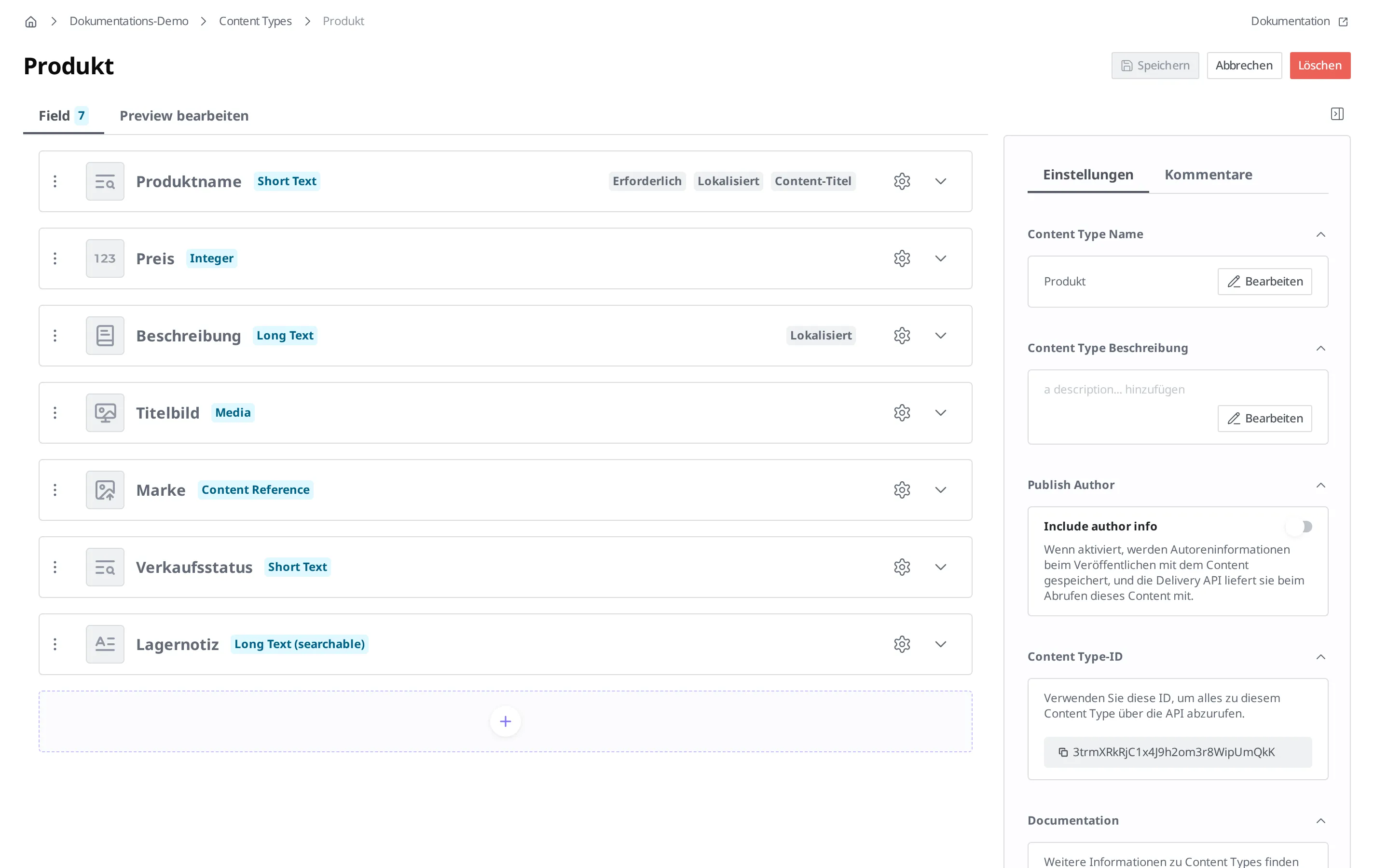Expand the Verkaufsstatus field row

tap(940, 567)
